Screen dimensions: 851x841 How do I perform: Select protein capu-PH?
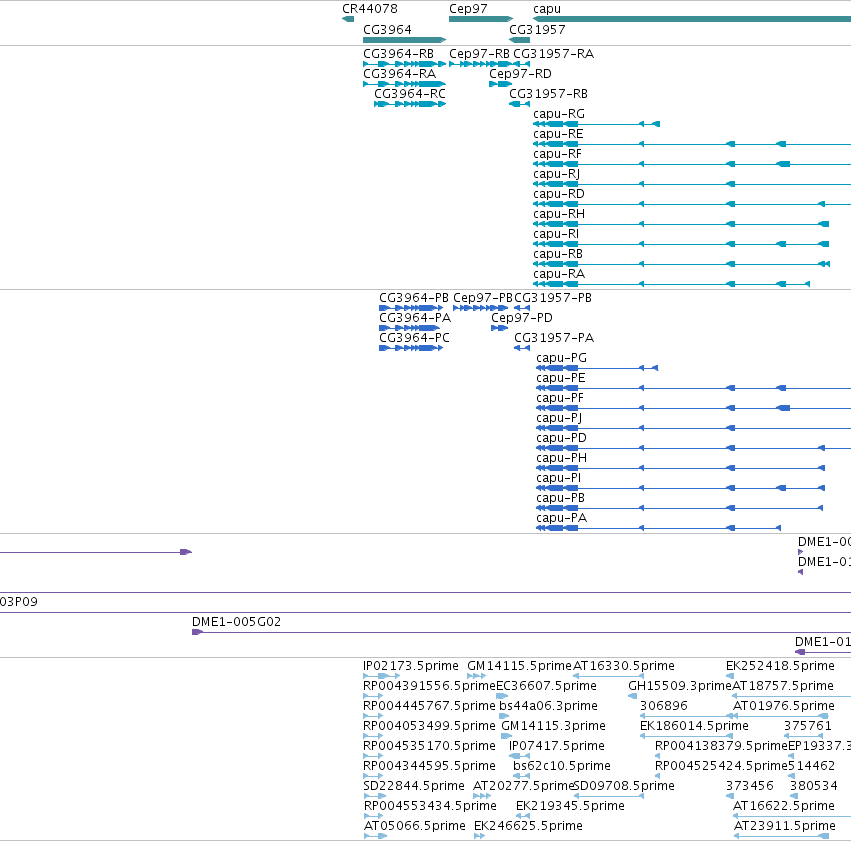[681, 468]
